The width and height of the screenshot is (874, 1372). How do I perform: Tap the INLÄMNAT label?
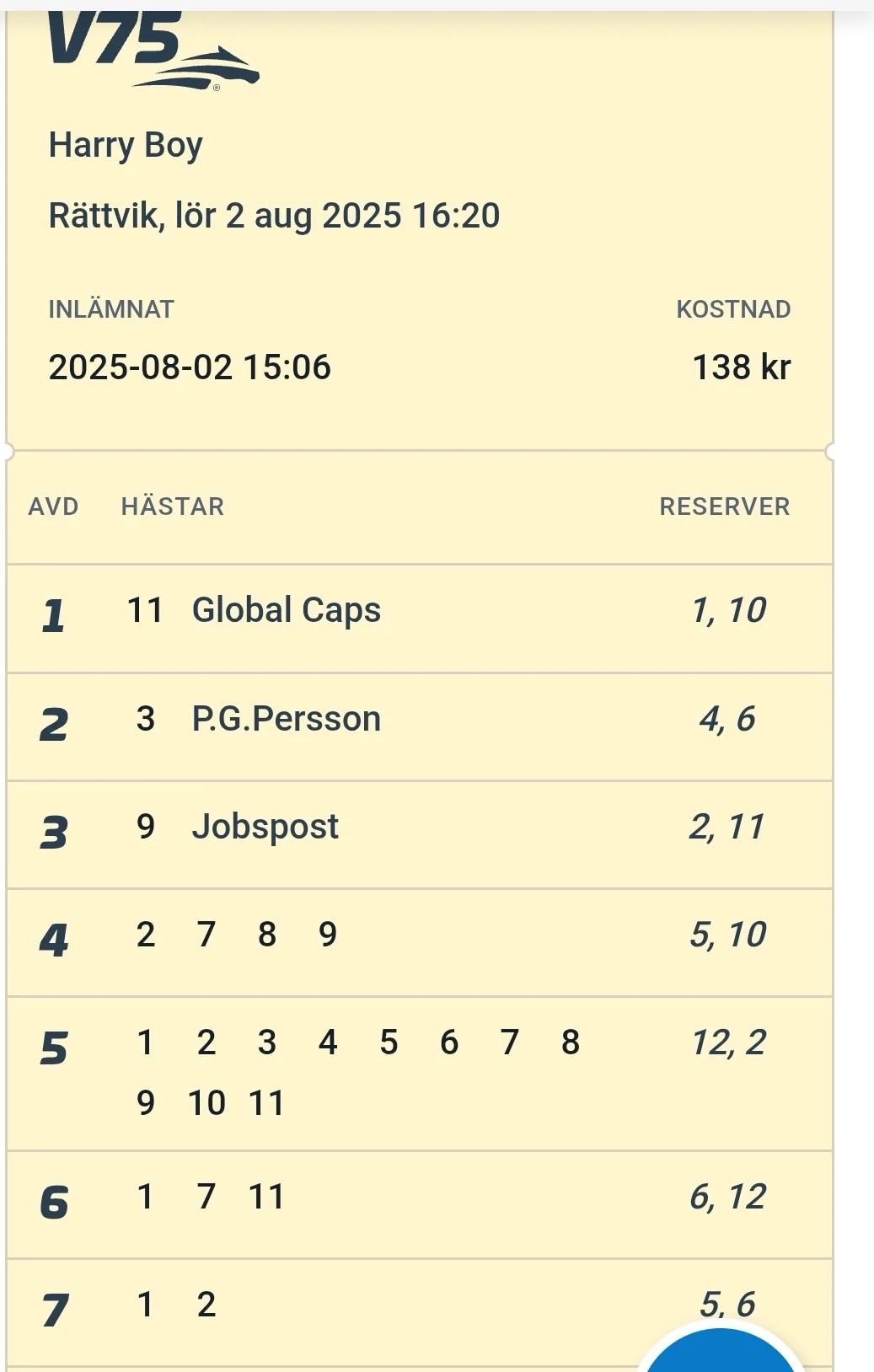[x=110, y=309]
